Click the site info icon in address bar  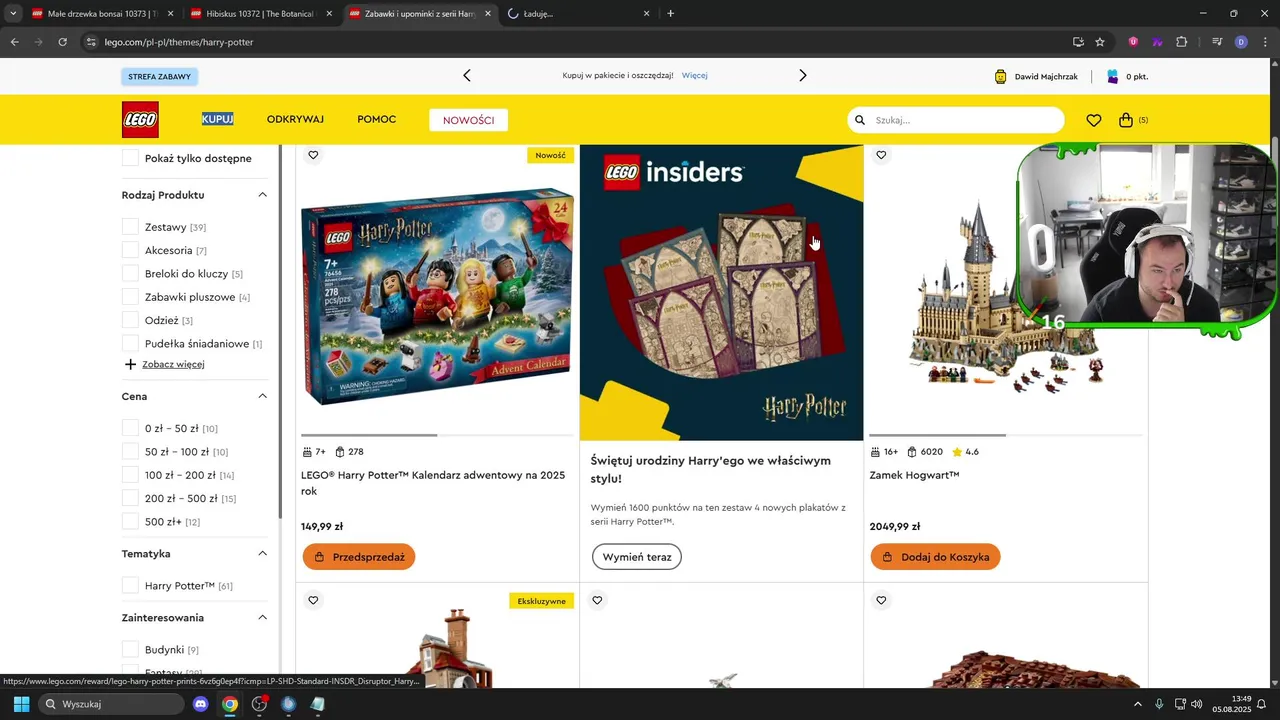pyautogui.click(x=91, y=42)
